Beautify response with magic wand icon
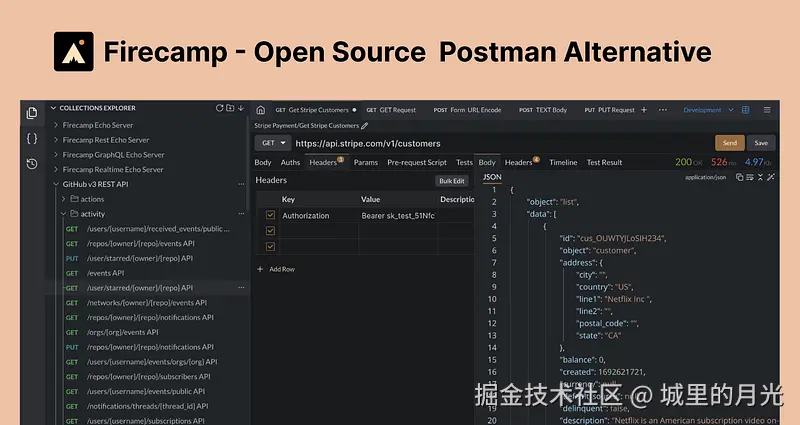The height and width of the screenshot is (425, 800). pos(771,177)
